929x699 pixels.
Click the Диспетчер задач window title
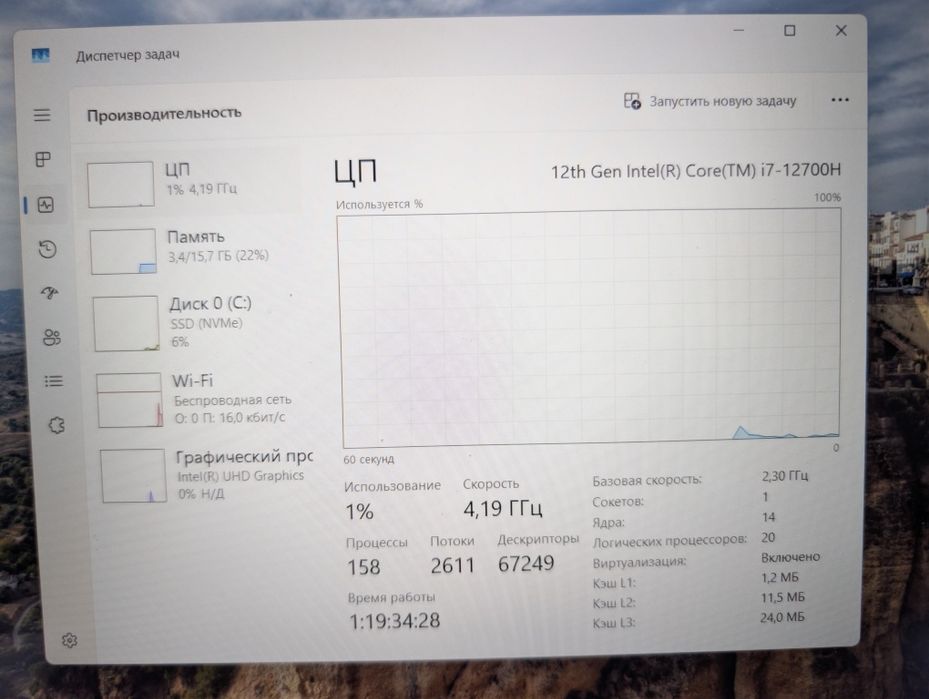(127, 54)
